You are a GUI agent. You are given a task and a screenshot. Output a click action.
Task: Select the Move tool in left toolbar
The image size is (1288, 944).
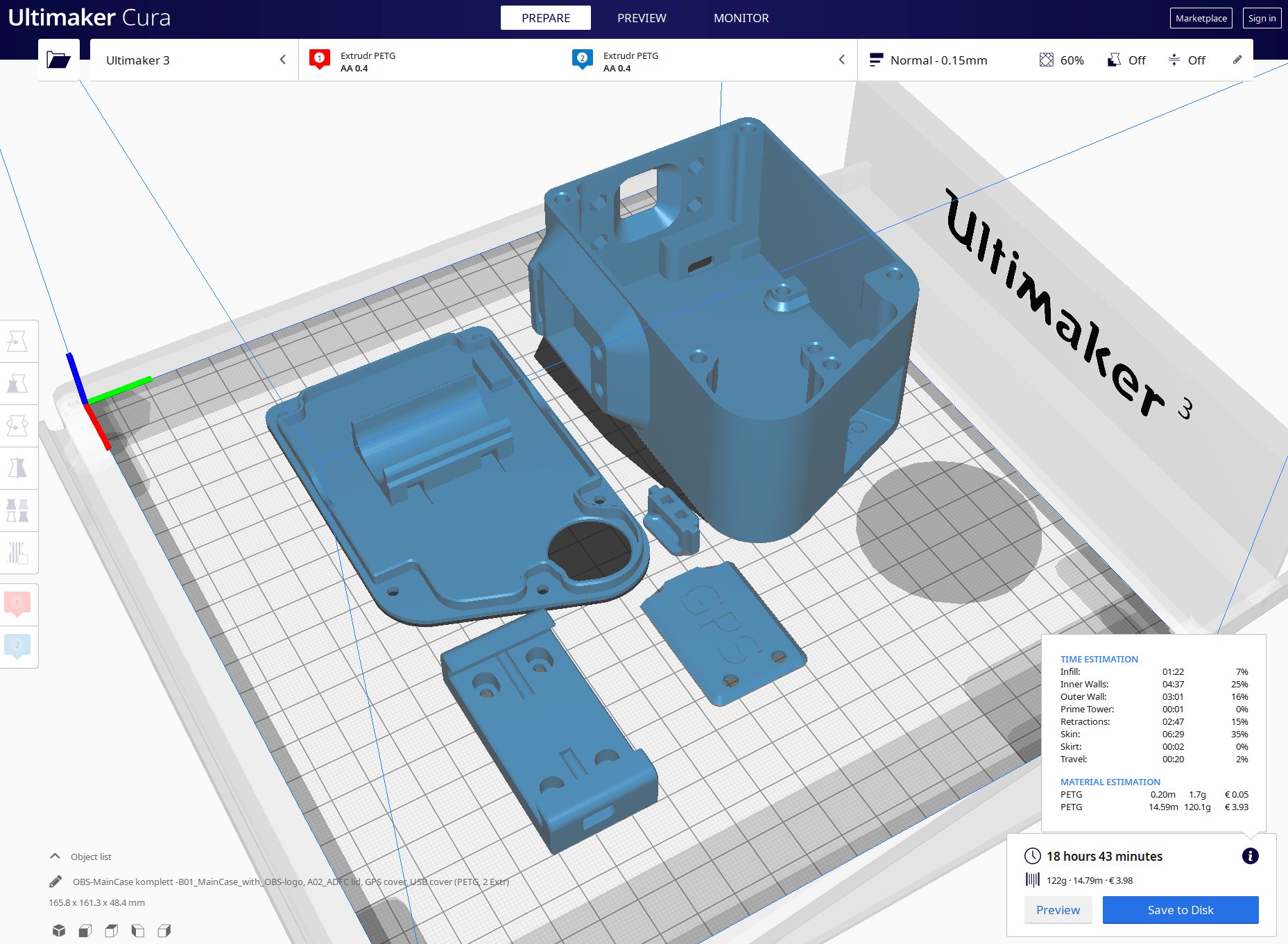[17, 341]
